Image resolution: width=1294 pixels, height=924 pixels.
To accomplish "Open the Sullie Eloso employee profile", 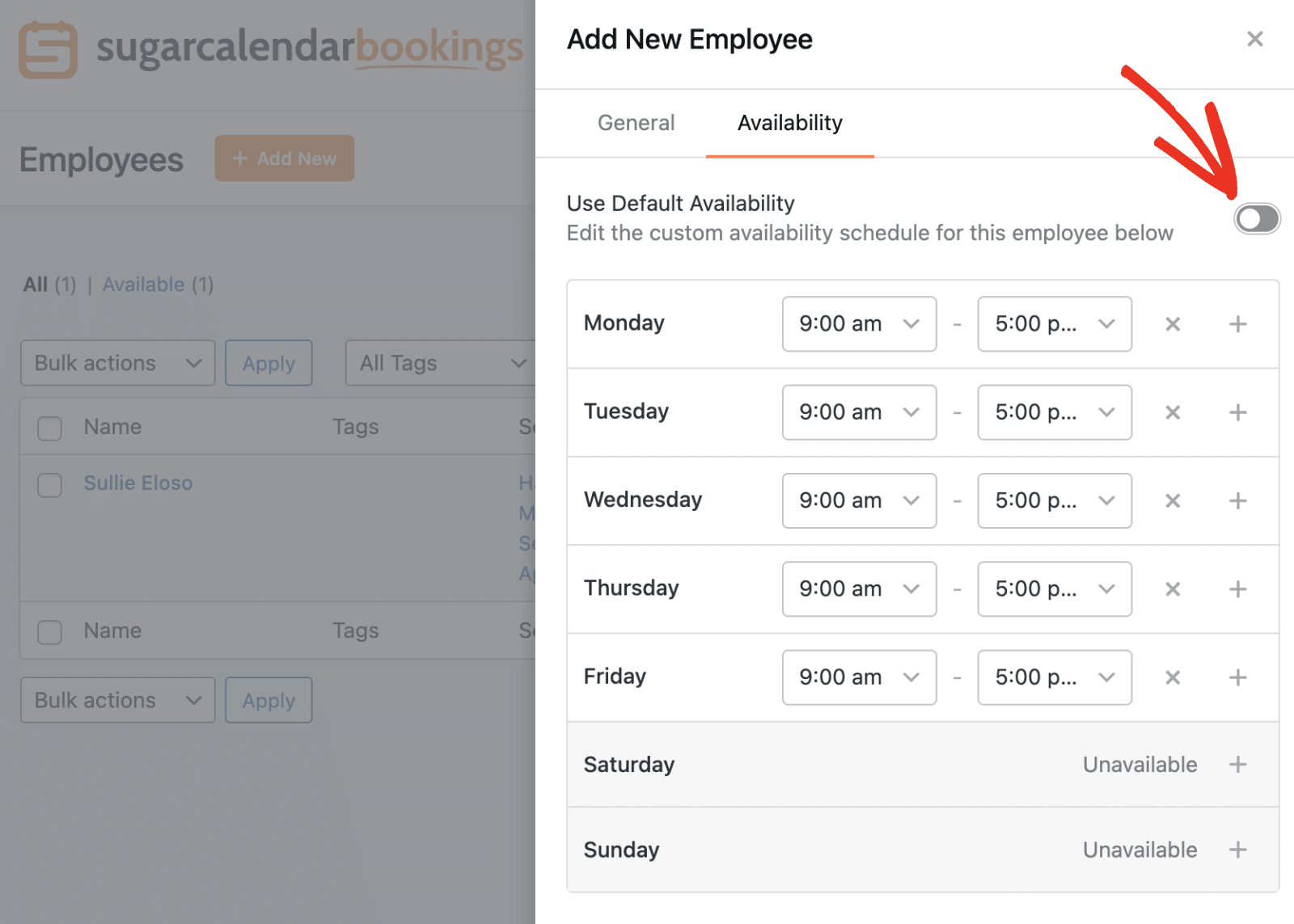I will click(137, 483).
